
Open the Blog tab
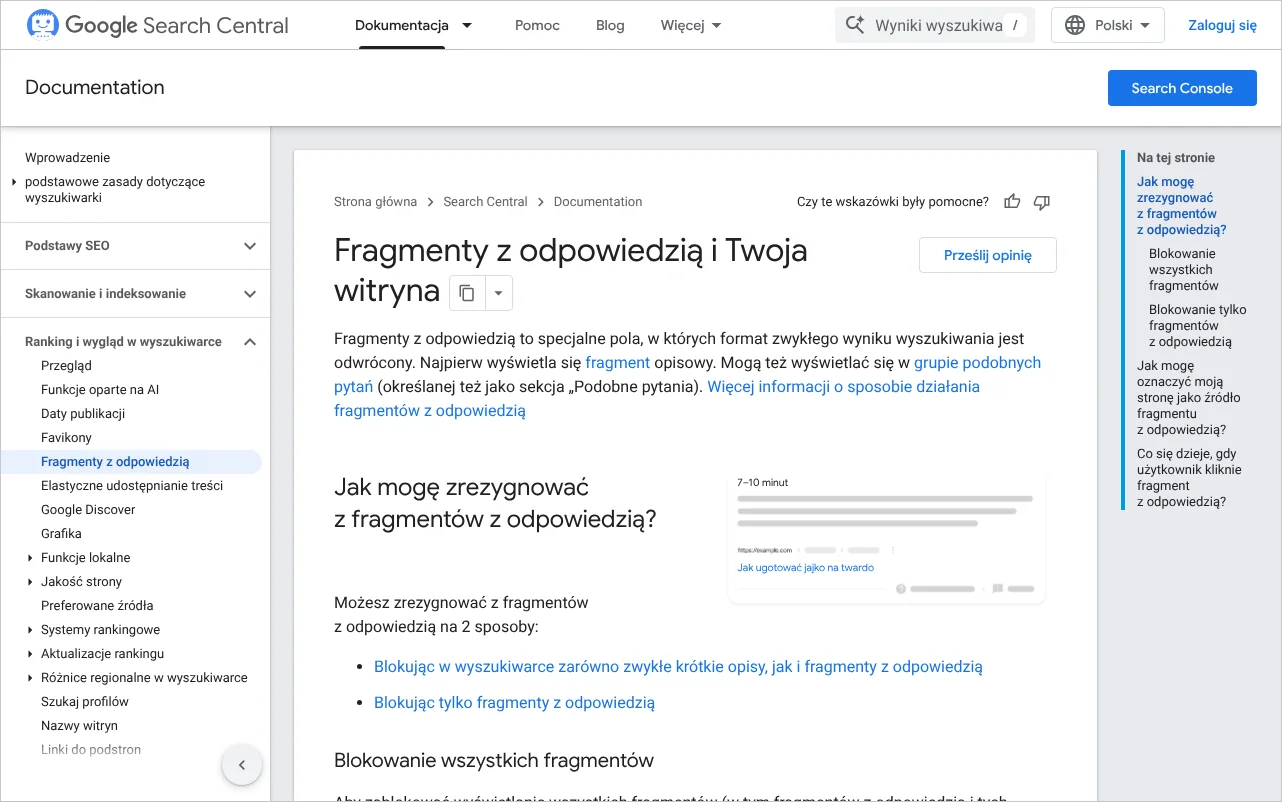[x=610, y=25]
